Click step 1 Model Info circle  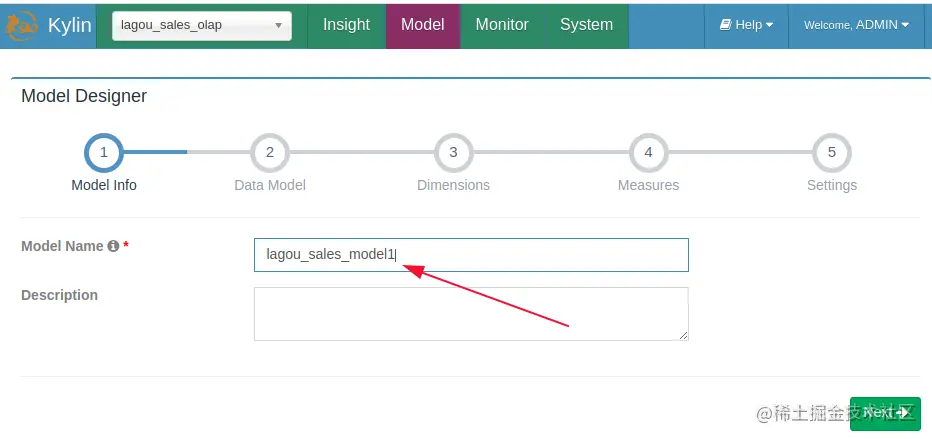(104, 153)
